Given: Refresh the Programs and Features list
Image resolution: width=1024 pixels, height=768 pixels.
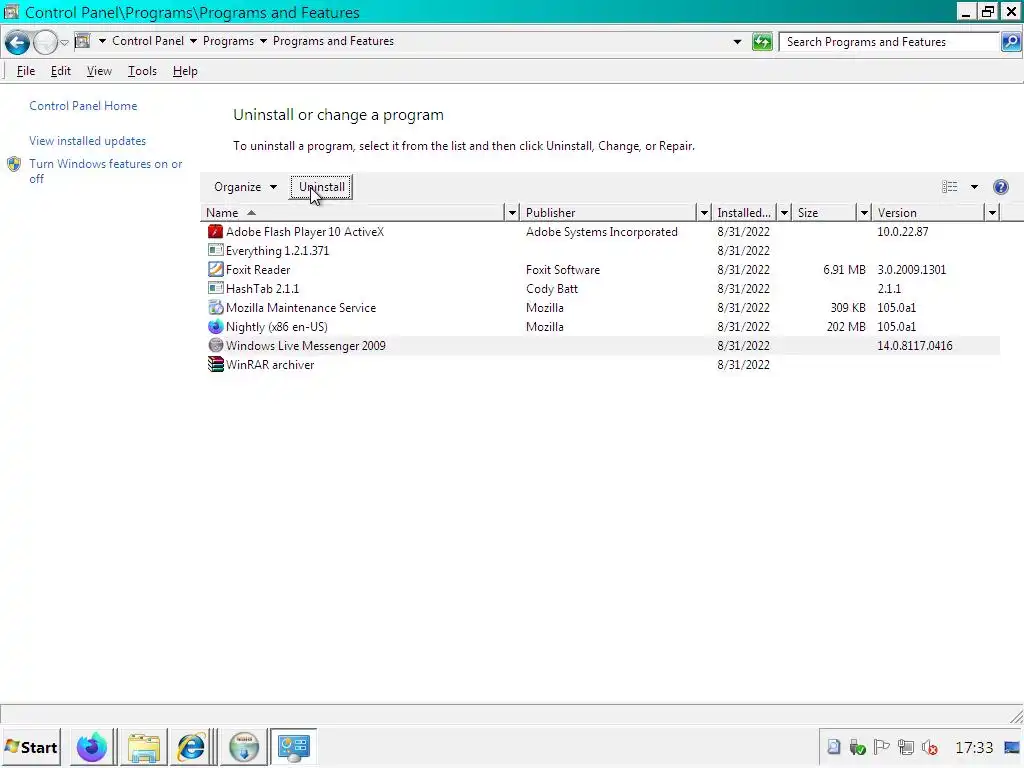Looking at the screenshot, I should point(761,42).
